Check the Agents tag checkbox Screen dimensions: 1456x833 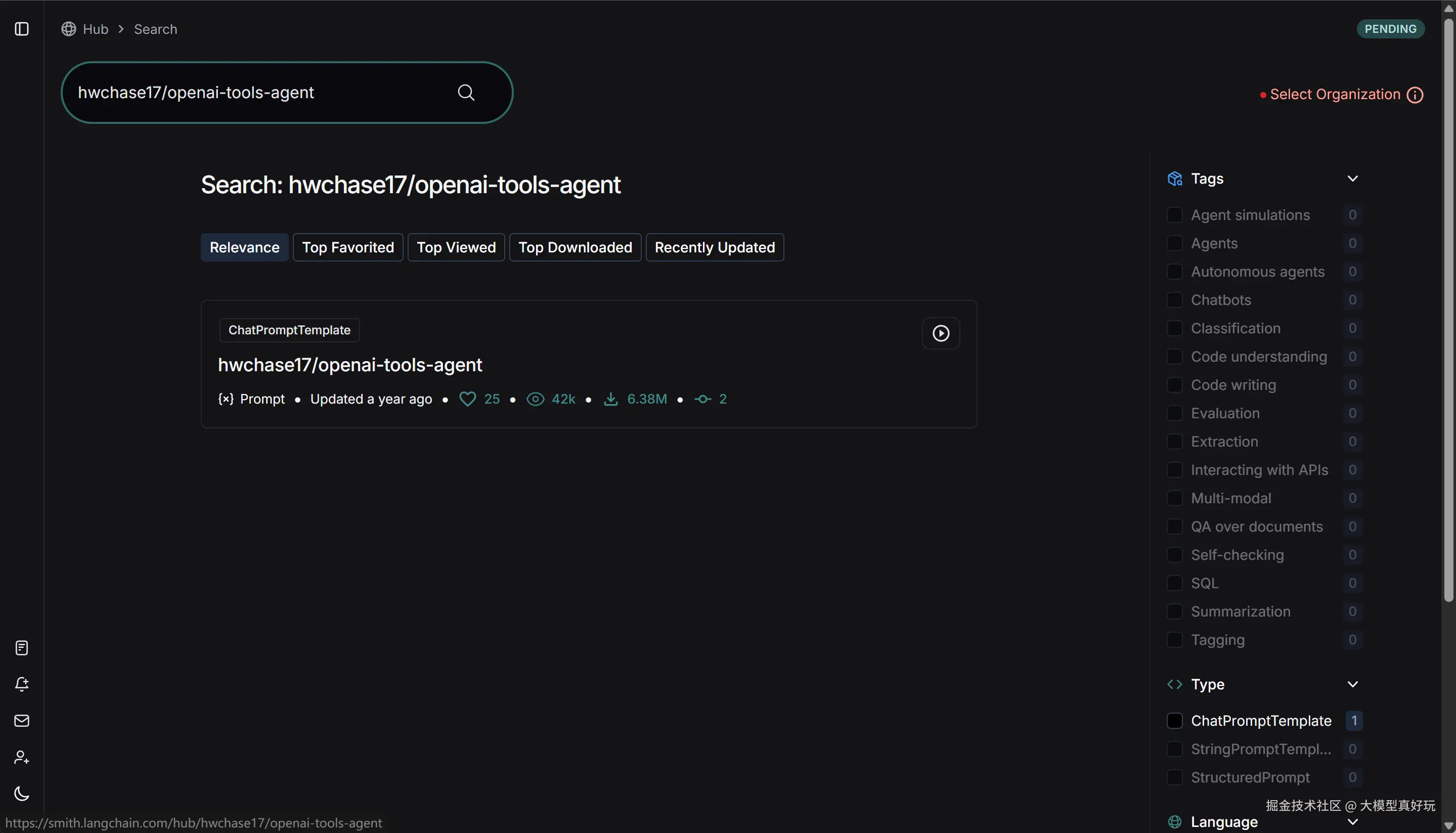[x=1175, y=244]
